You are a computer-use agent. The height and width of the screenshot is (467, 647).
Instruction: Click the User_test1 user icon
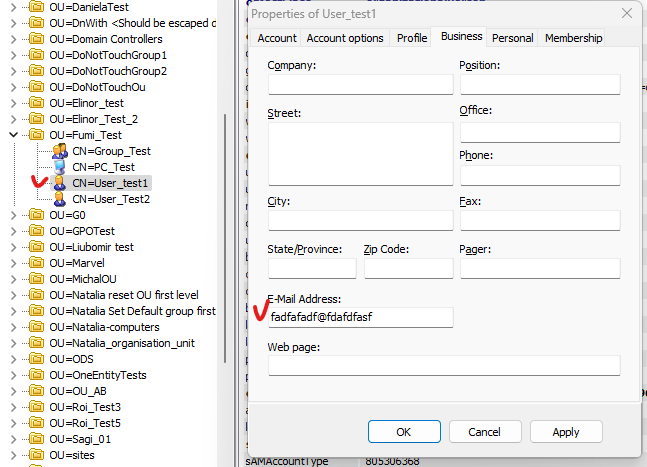pyautogui.click(x=59, y=183)
